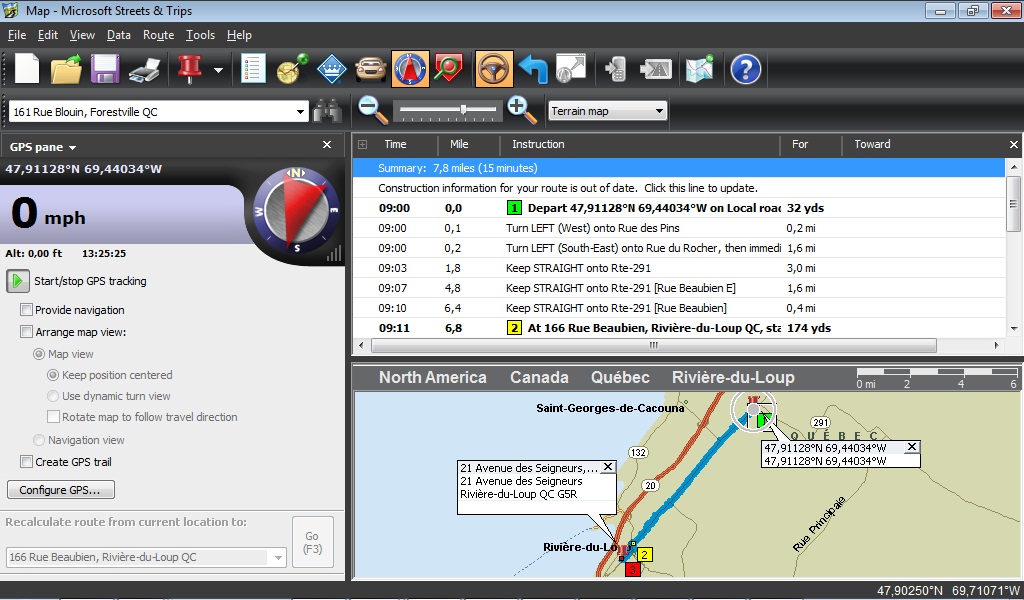1024x600 pixels.
Task: Open the View menu
Action: [x=82, y=35]
